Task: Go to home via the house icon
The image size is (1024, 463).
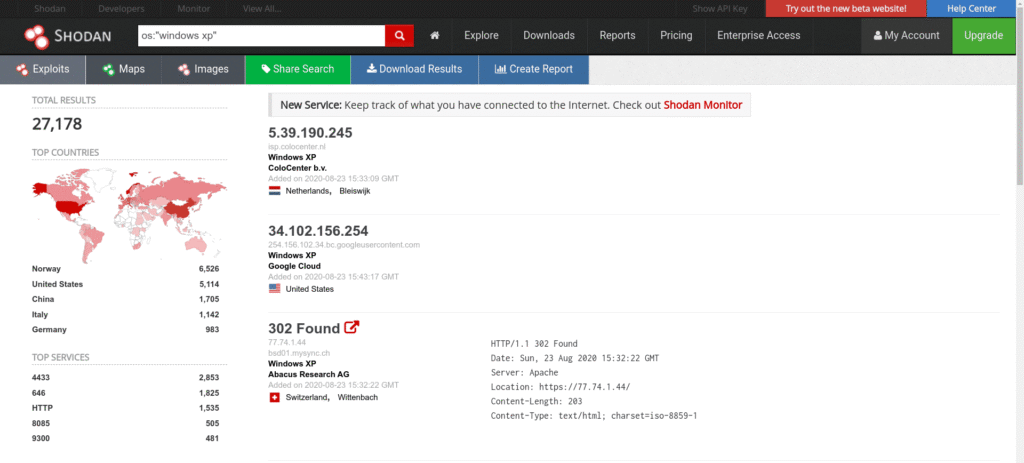Action: pyautogui.click(x=434, y=36)
